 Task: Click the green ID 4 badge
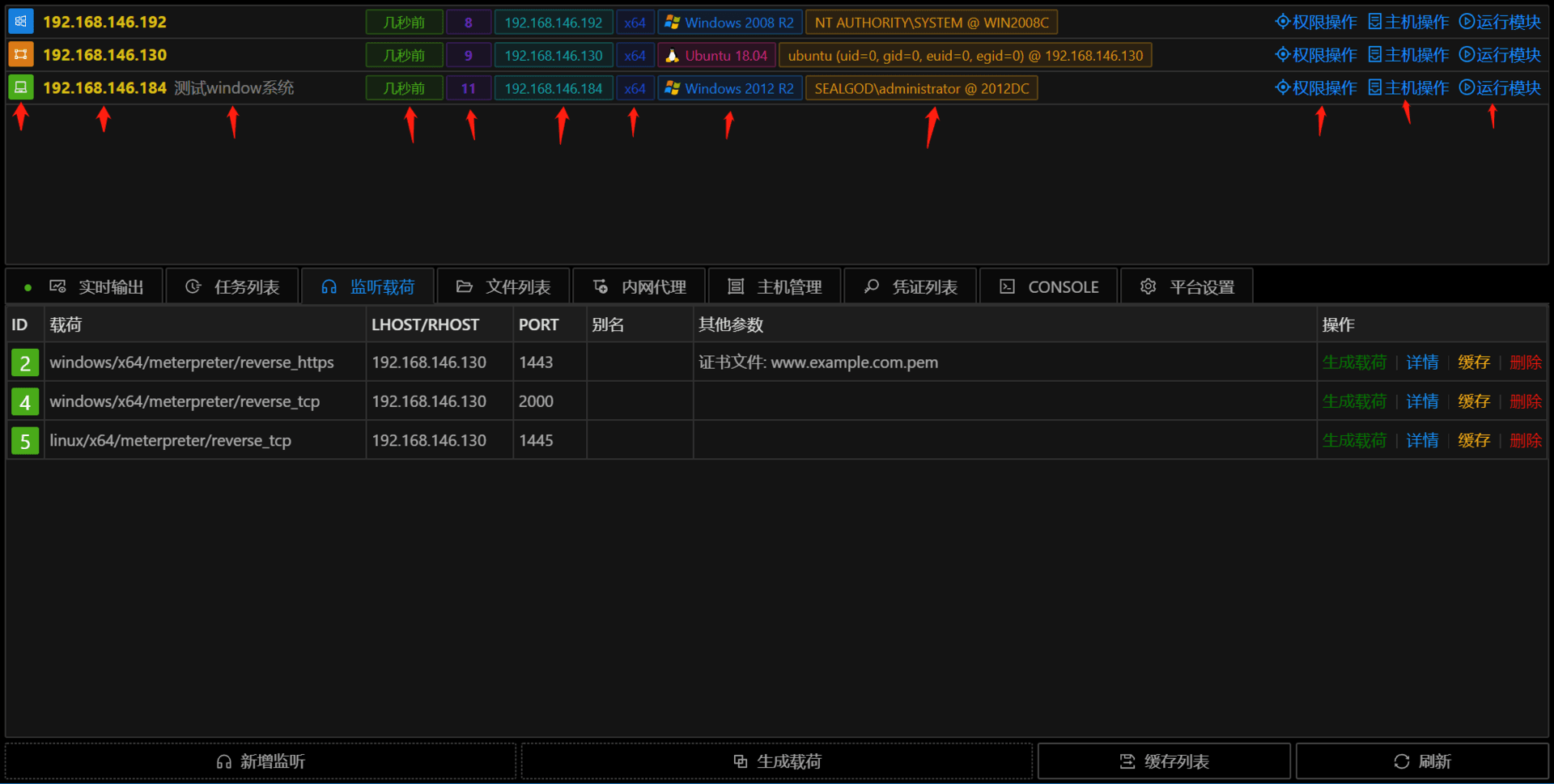25,401
